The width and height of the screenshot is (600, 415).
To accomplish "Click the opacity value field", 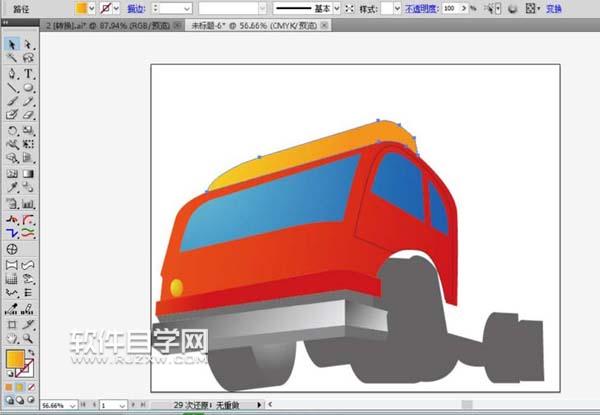I will point(450,8).
